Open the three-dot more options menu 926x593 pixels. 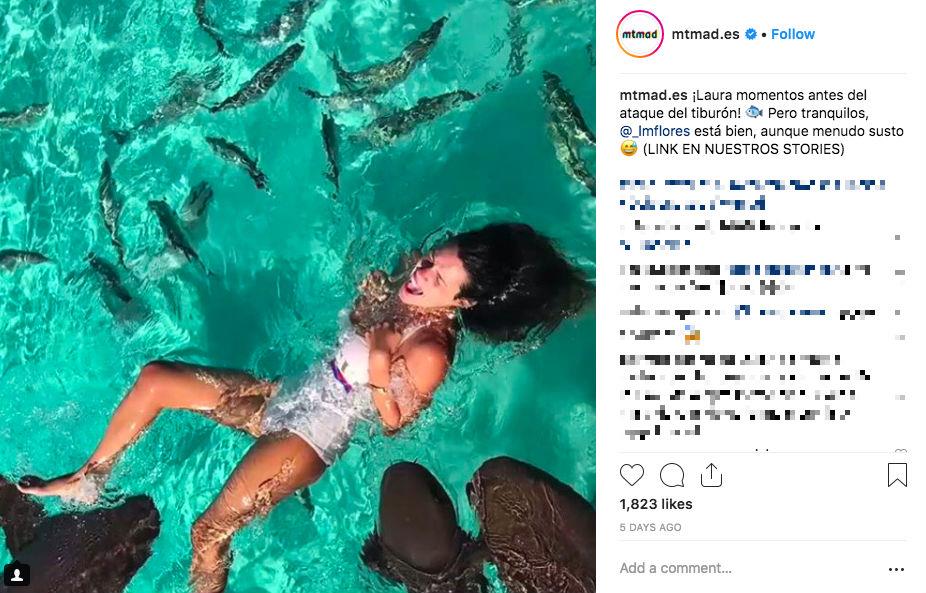[x=896, y=569]
